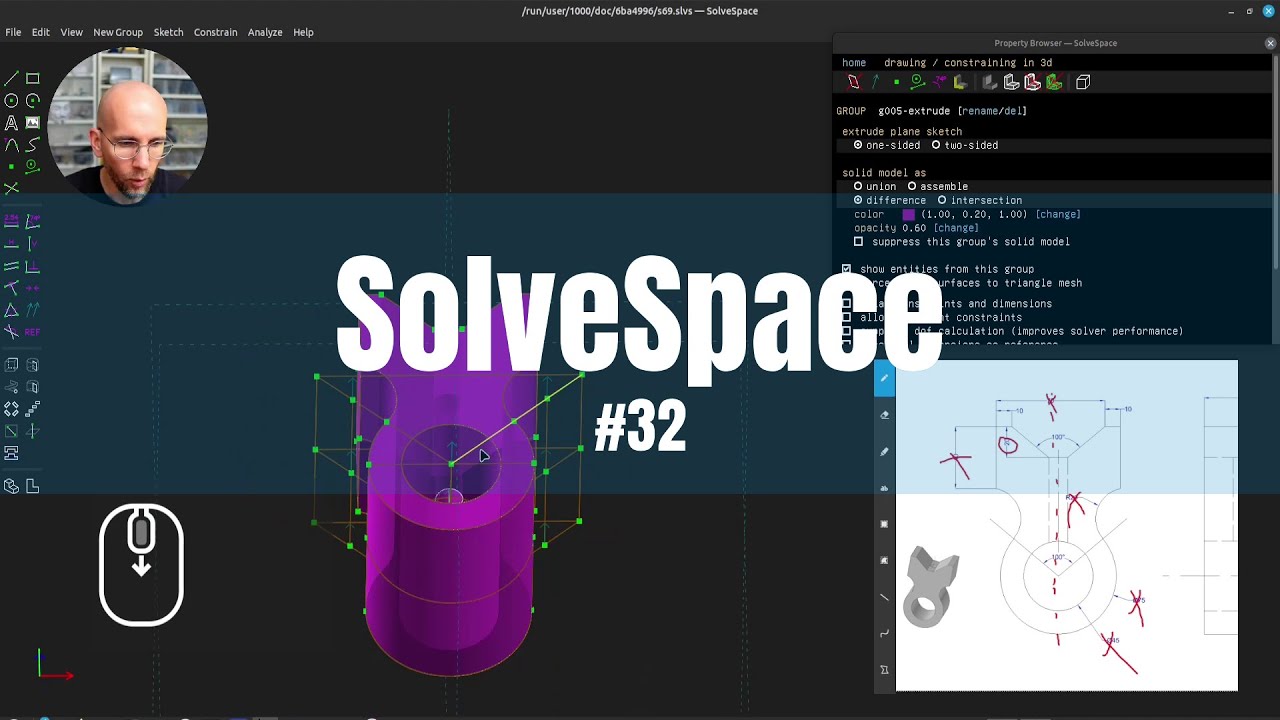Toggle the REF reference dimension tool
Image resolution: width=1280 pixels, height=720 pixels.
click(33, 331)
